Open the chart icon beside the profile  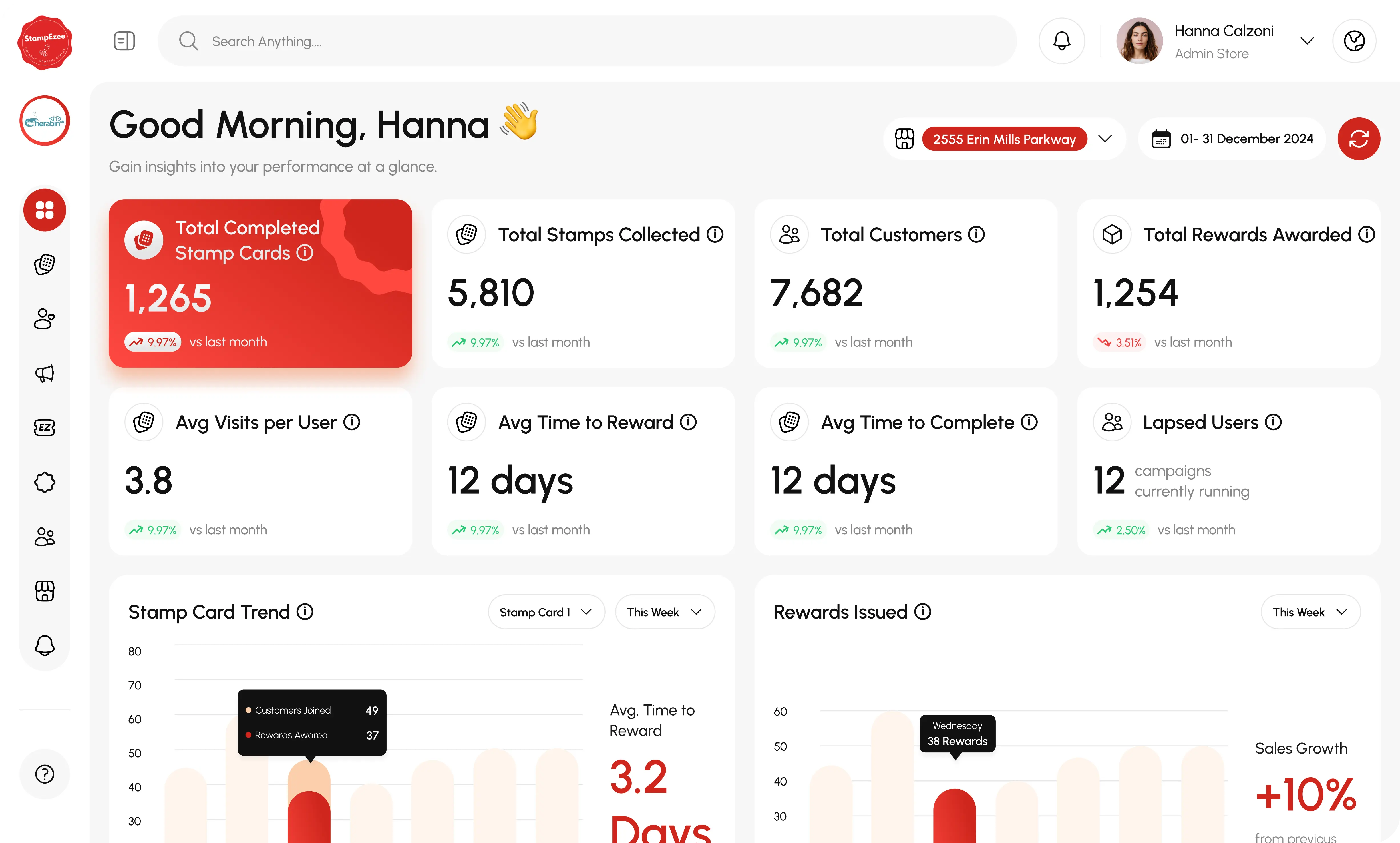coord(1353,41)
